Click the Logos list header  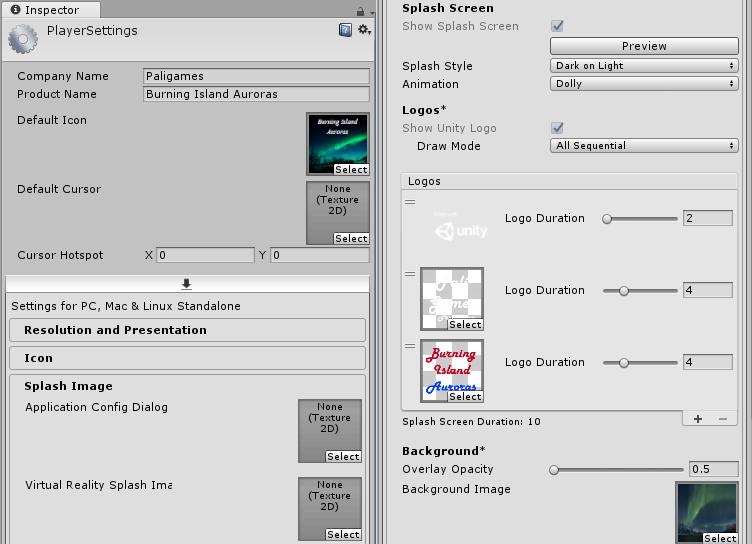tap(569, 181)
